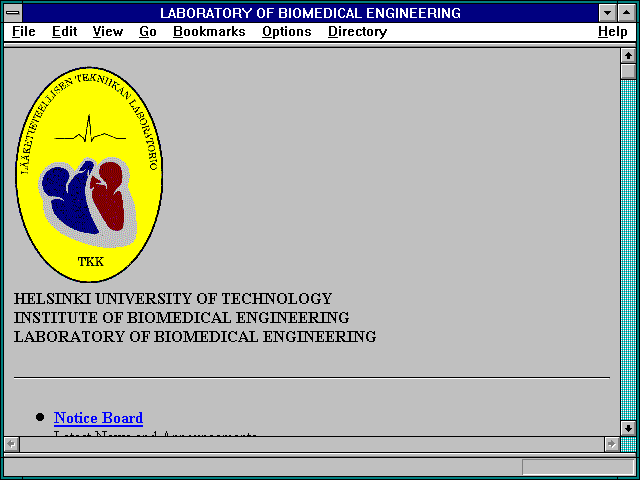This screenshot has height=480, width=640.
Task: Click the vertical scrollbar thumb
Action: pos(628,71)
